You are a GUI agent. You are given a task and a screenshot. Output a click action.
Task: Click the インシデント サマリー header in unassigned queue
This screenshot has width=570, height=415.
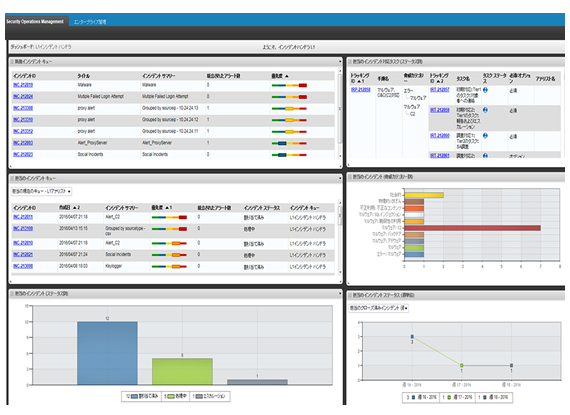coord(158,76)
